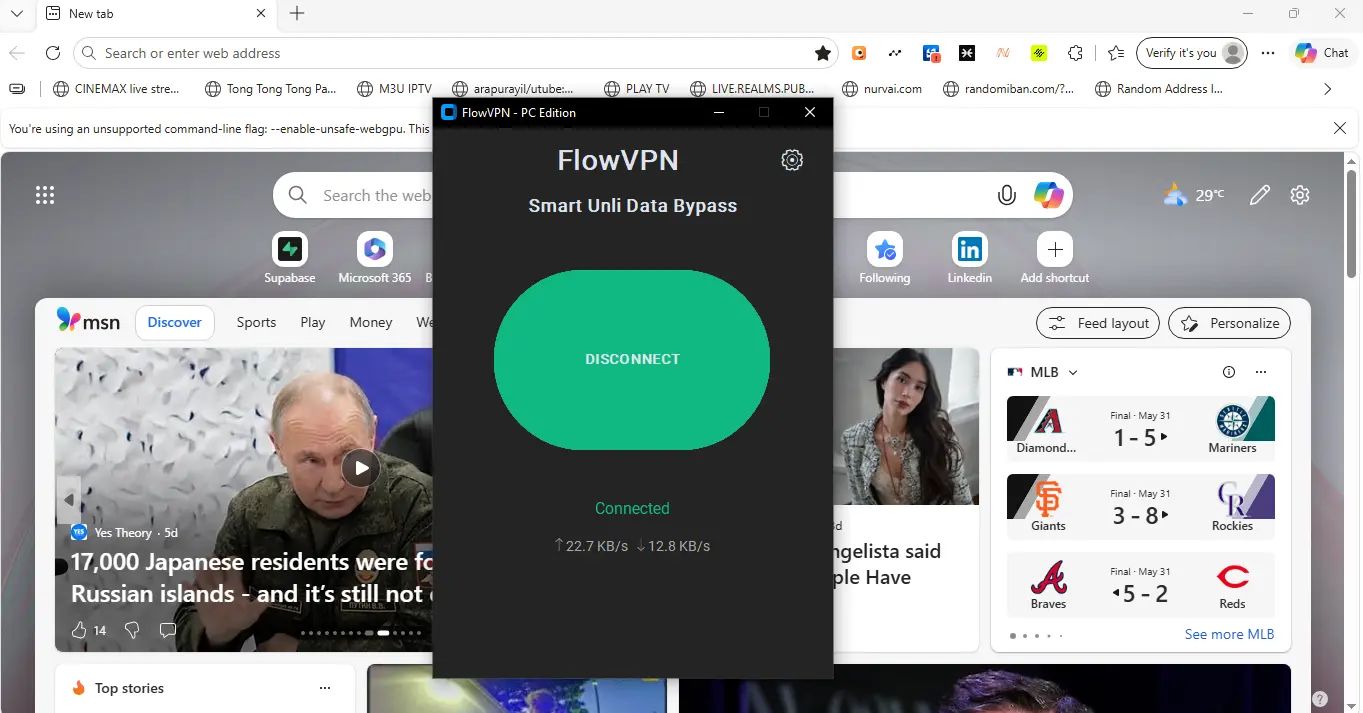
Task: Open the Copilot Chat button
Action: coord(1322,53)
